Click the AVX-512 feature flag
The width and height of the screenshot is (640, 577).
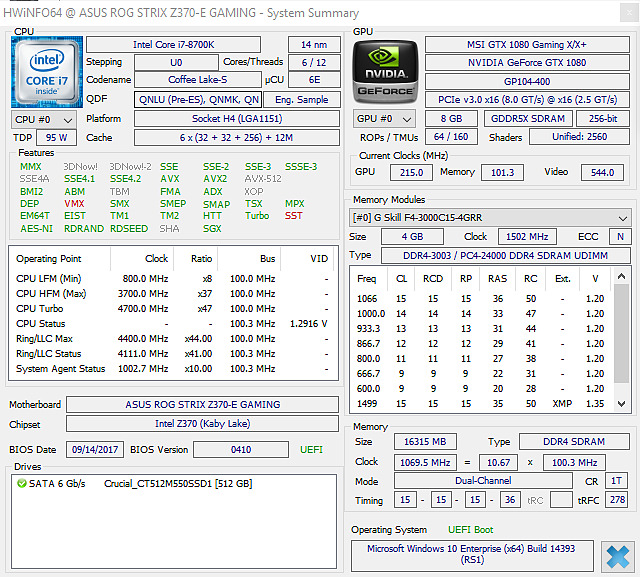coord(263,179)
